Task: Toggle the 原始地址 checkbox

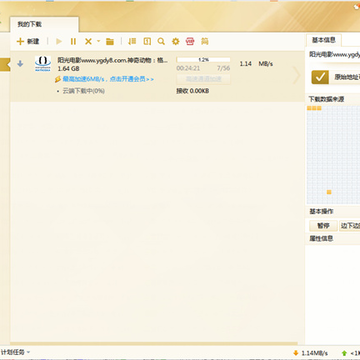Action: point(320,77)
